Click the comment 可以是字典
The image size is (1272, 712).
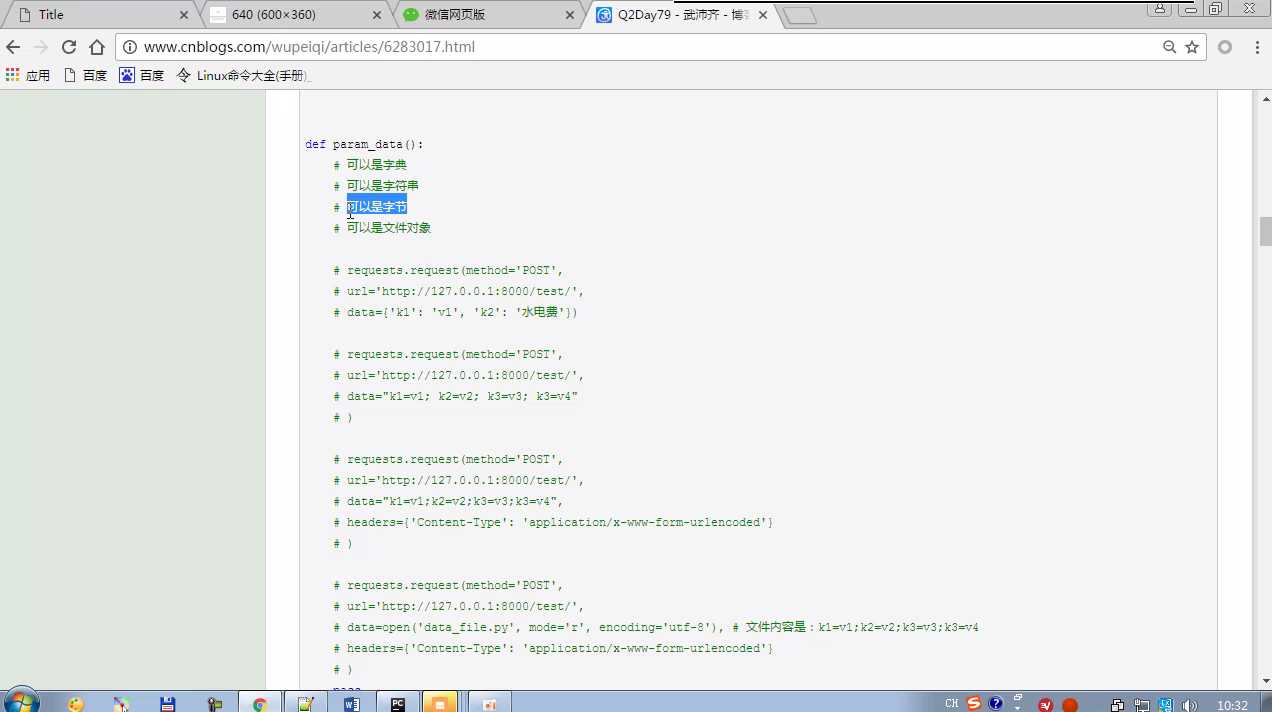click(377, 165)
